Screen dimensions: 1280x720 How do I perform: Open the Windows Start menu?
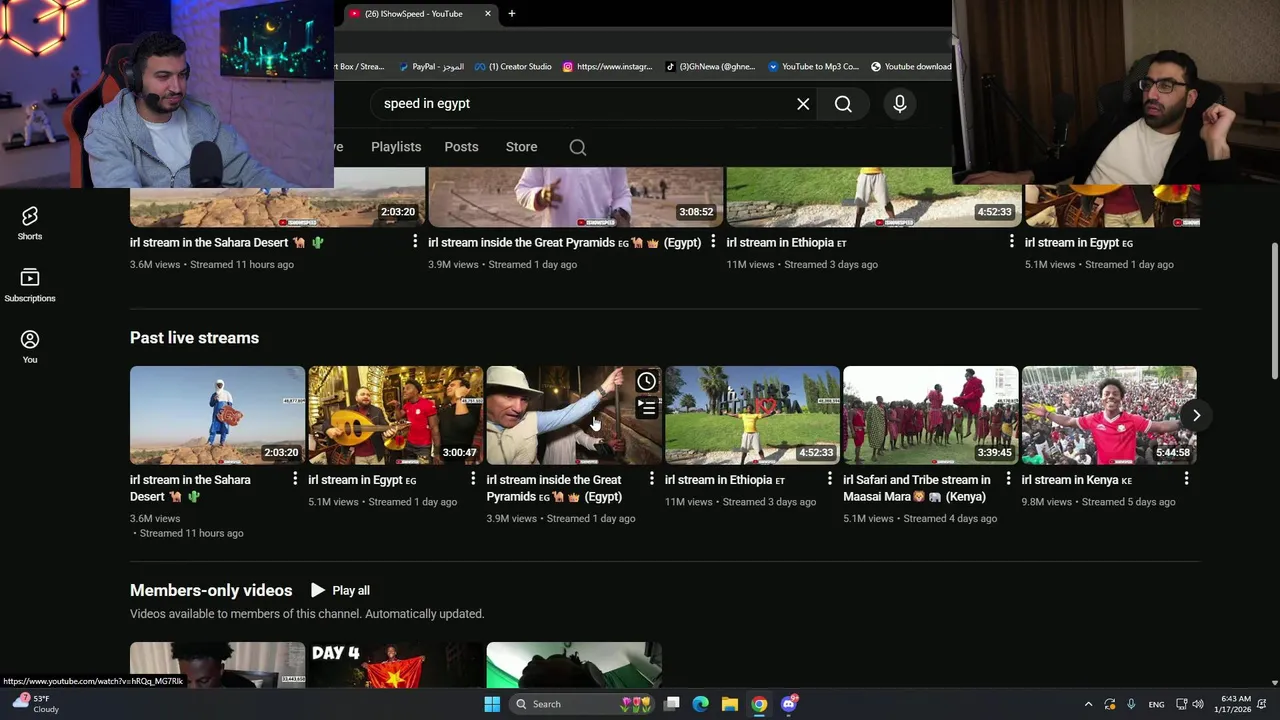tap(492, 704)
